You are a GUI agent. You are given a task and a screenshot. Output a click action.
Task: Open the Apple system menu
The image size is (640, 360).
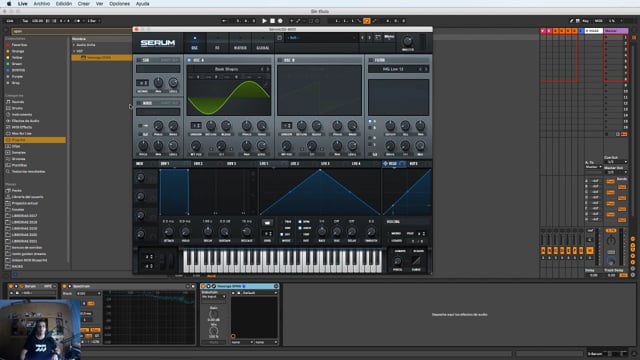[x=9, y=4]
